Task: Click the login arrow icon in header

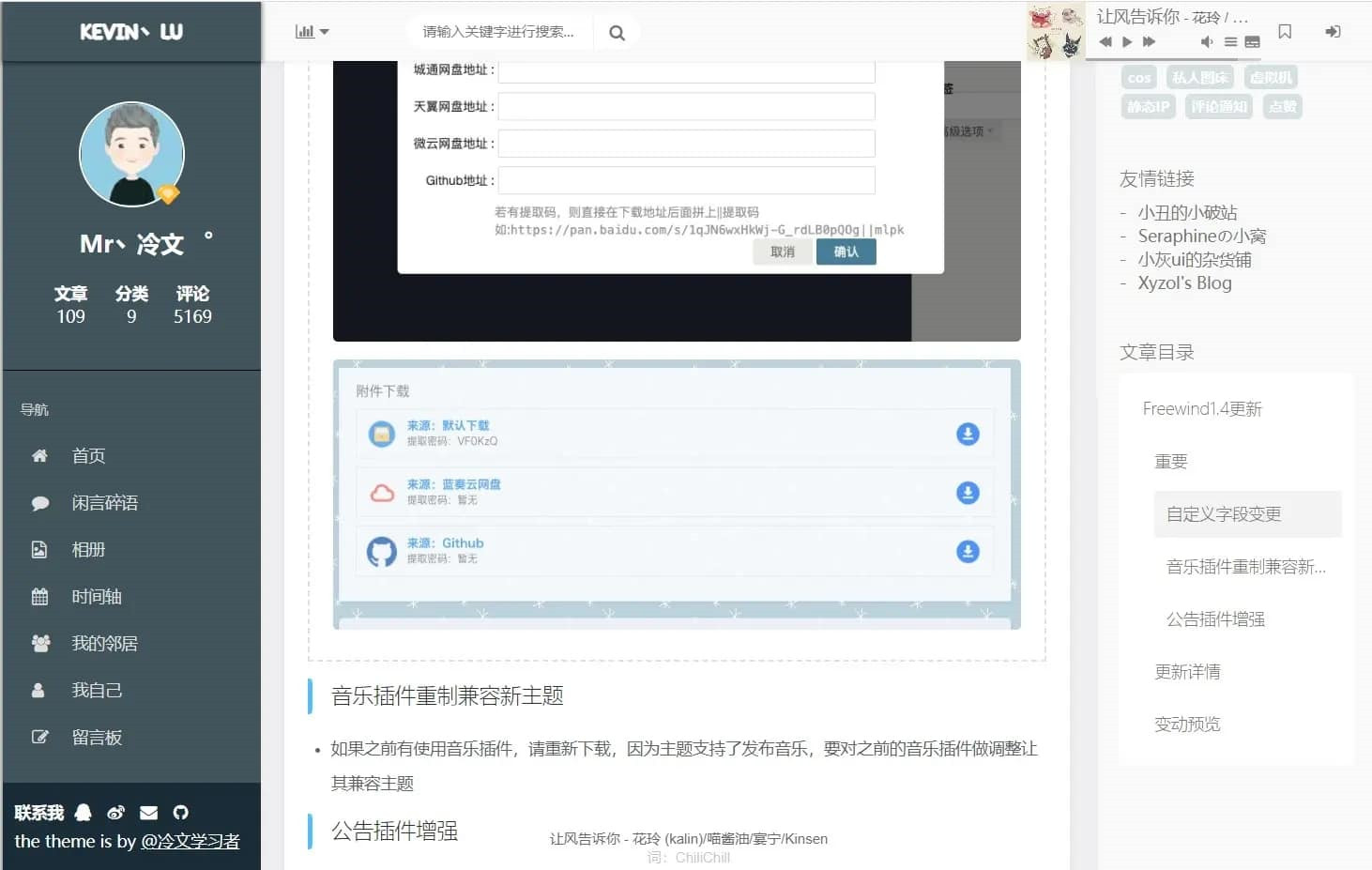Action: (x=1333, y=32)
